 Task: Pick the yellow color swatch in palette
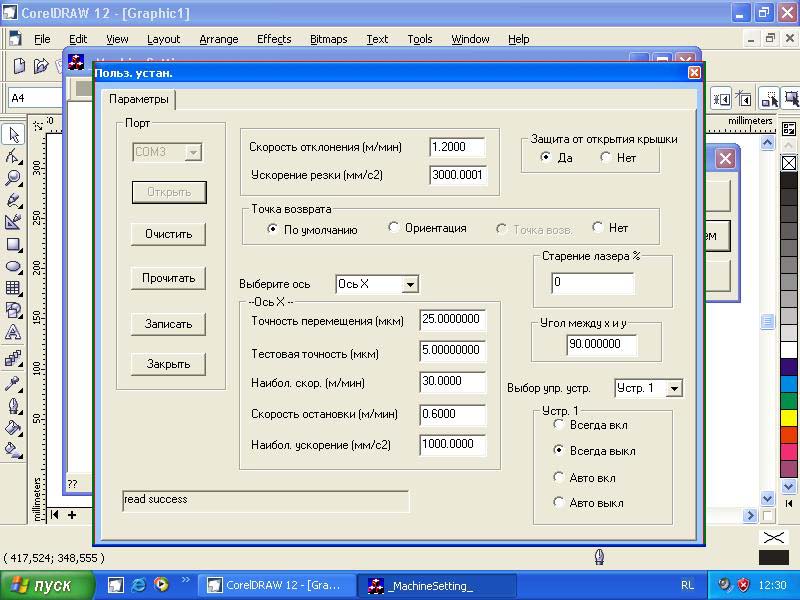[789, 418]
